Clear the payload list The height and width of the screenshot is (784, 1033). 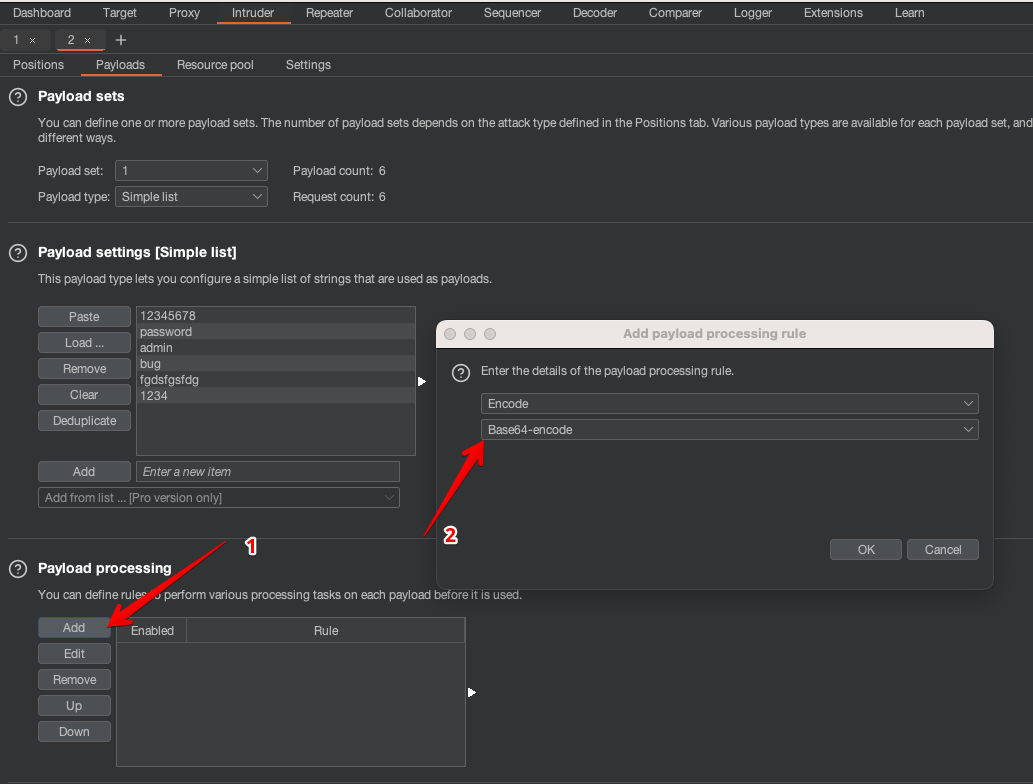[x=84, y=395]
